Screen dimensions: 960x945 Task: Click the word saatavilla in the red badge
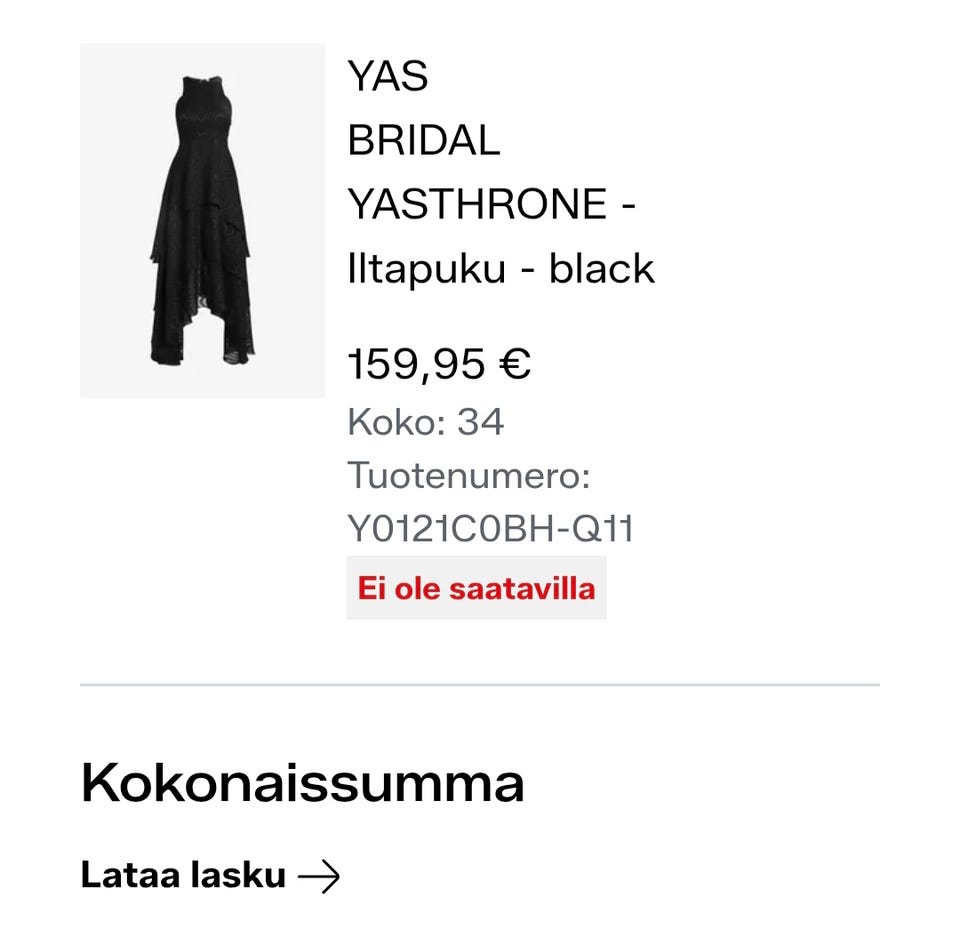(522, 588)
